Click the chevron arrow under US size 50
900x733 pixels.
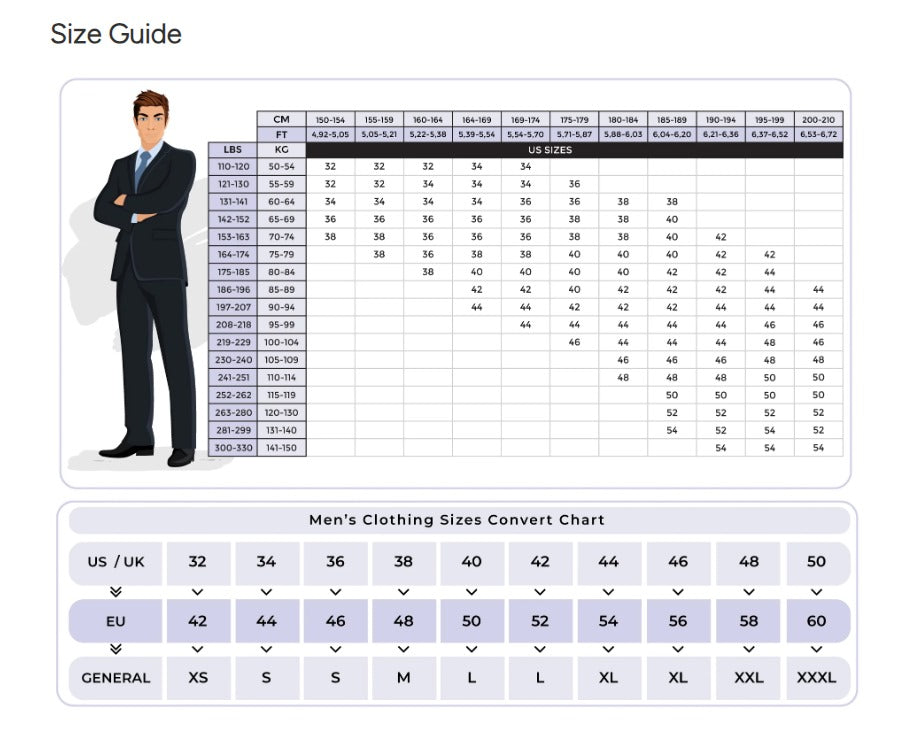coord(817,592)
